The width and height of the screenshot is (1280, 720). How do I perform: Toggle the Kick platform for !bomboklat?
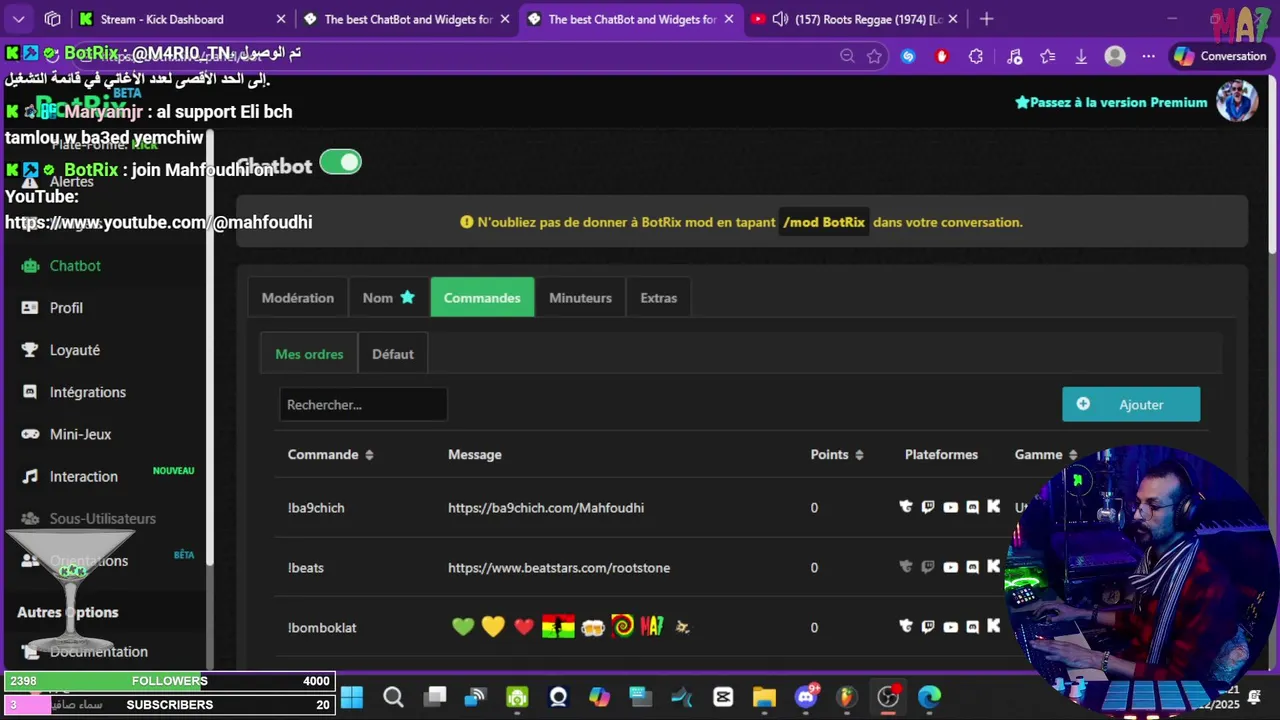tap(993, 627)
